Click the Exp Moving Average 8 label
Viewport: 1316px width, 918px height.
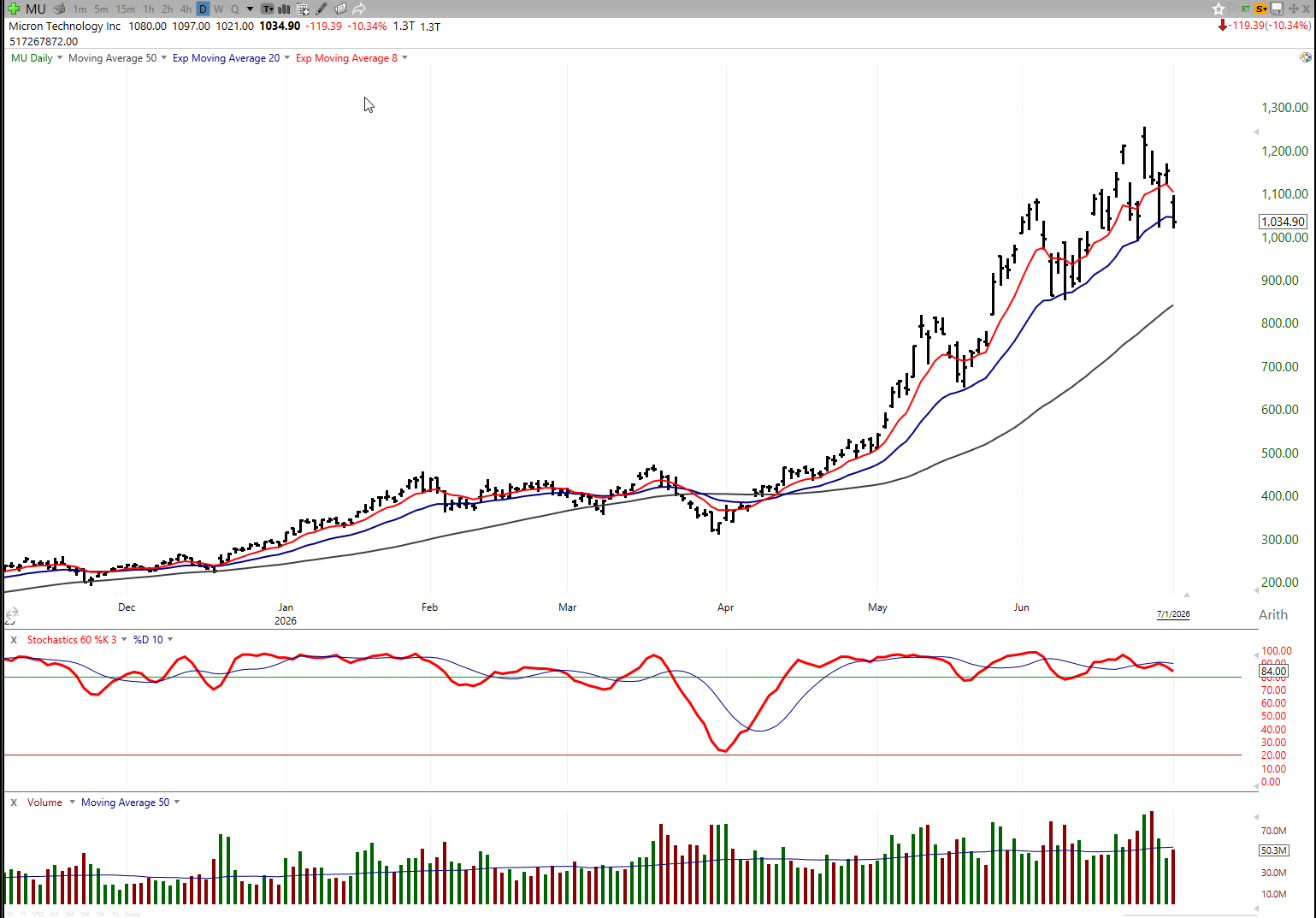pos(347,58)
